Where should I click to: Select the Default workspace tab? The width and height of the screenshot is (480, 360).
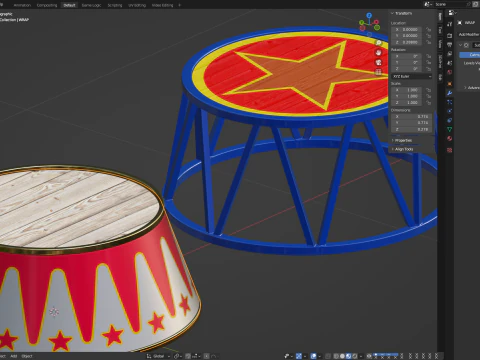[x=69, y=5]
